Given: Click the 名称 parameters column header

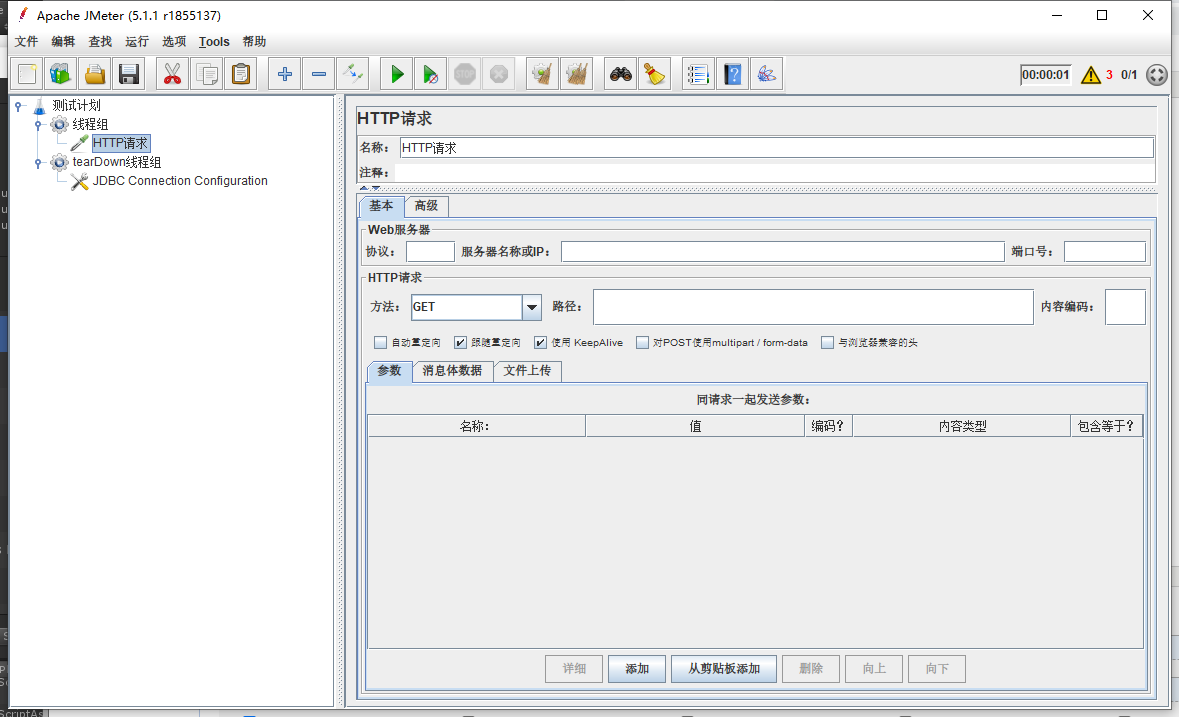Looking at the screenshot, I should [x=477, y=426].
